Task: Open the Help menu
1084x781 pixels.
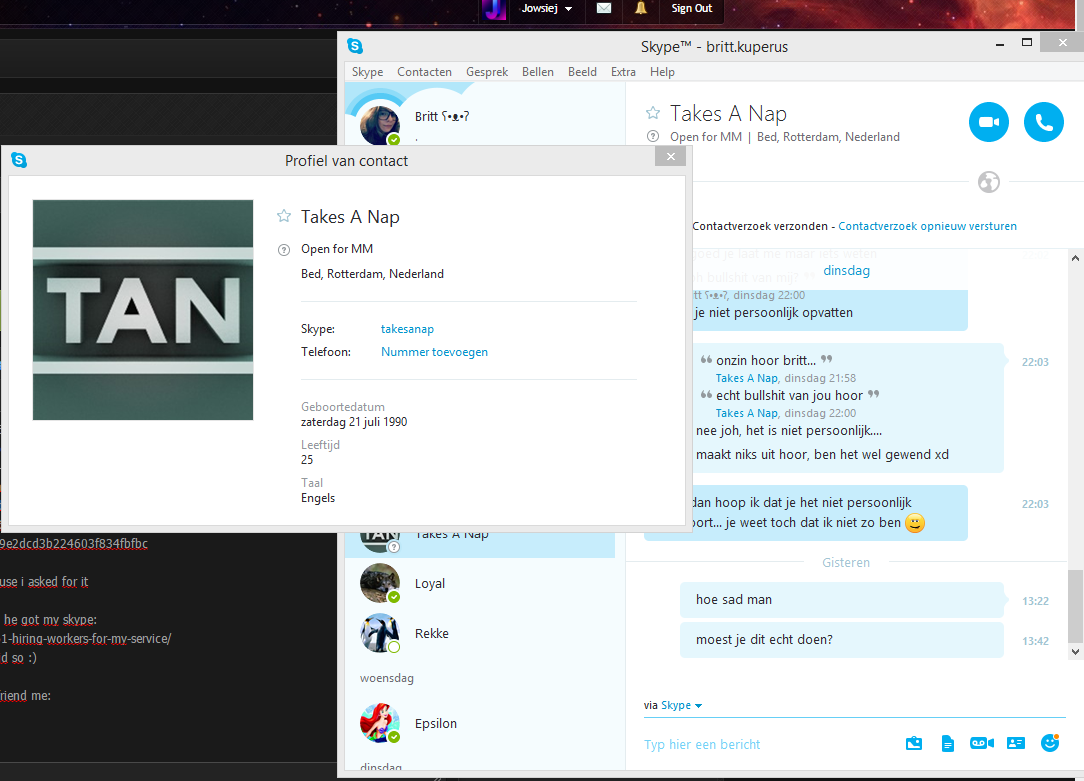Action: [x=662, y=72]
